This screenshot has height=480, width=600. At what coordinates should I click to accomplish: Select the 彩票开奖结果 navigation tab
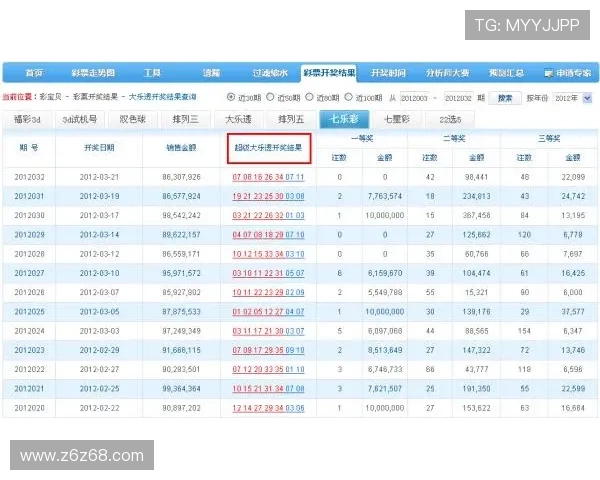coord(329,73)
